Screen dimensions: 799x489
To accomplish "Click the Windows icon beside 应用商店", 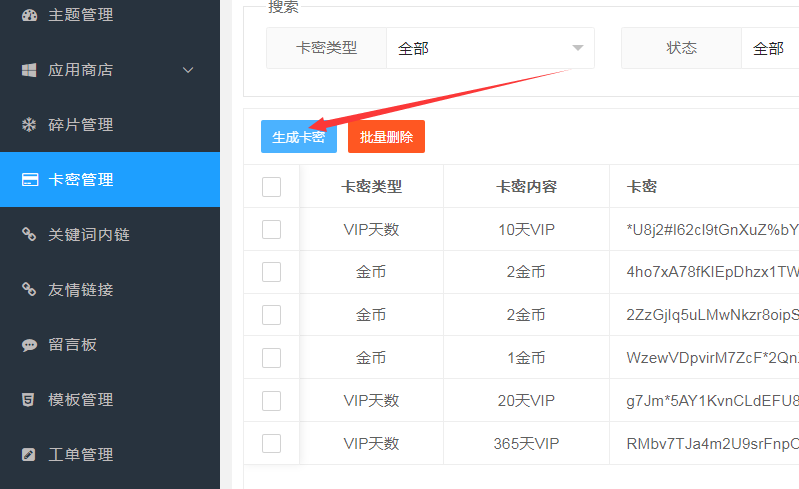I will pos(29,70).
